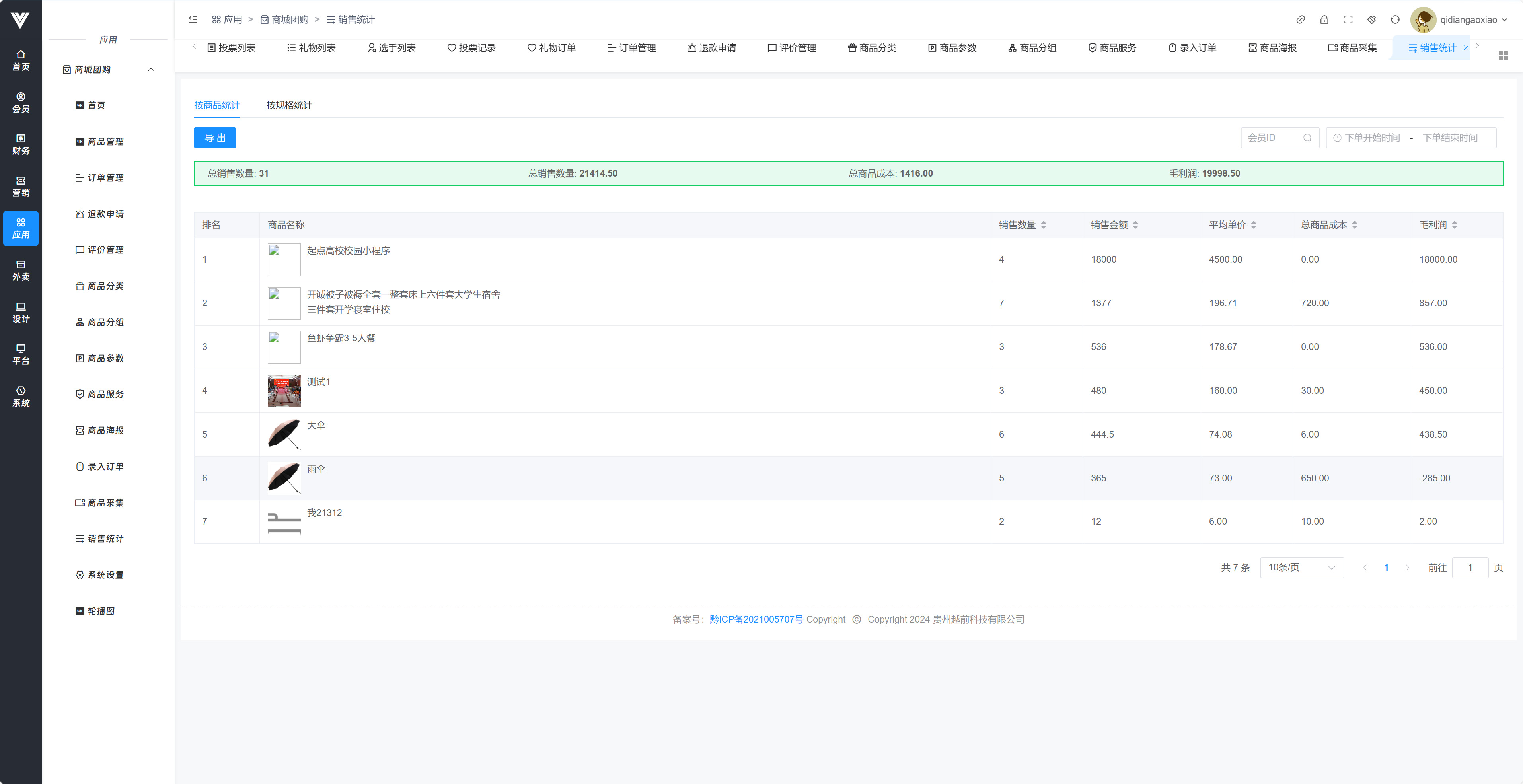Sort by 毛利润 column
Viewport: 1523px width, 784px height.
point(1454,225)
